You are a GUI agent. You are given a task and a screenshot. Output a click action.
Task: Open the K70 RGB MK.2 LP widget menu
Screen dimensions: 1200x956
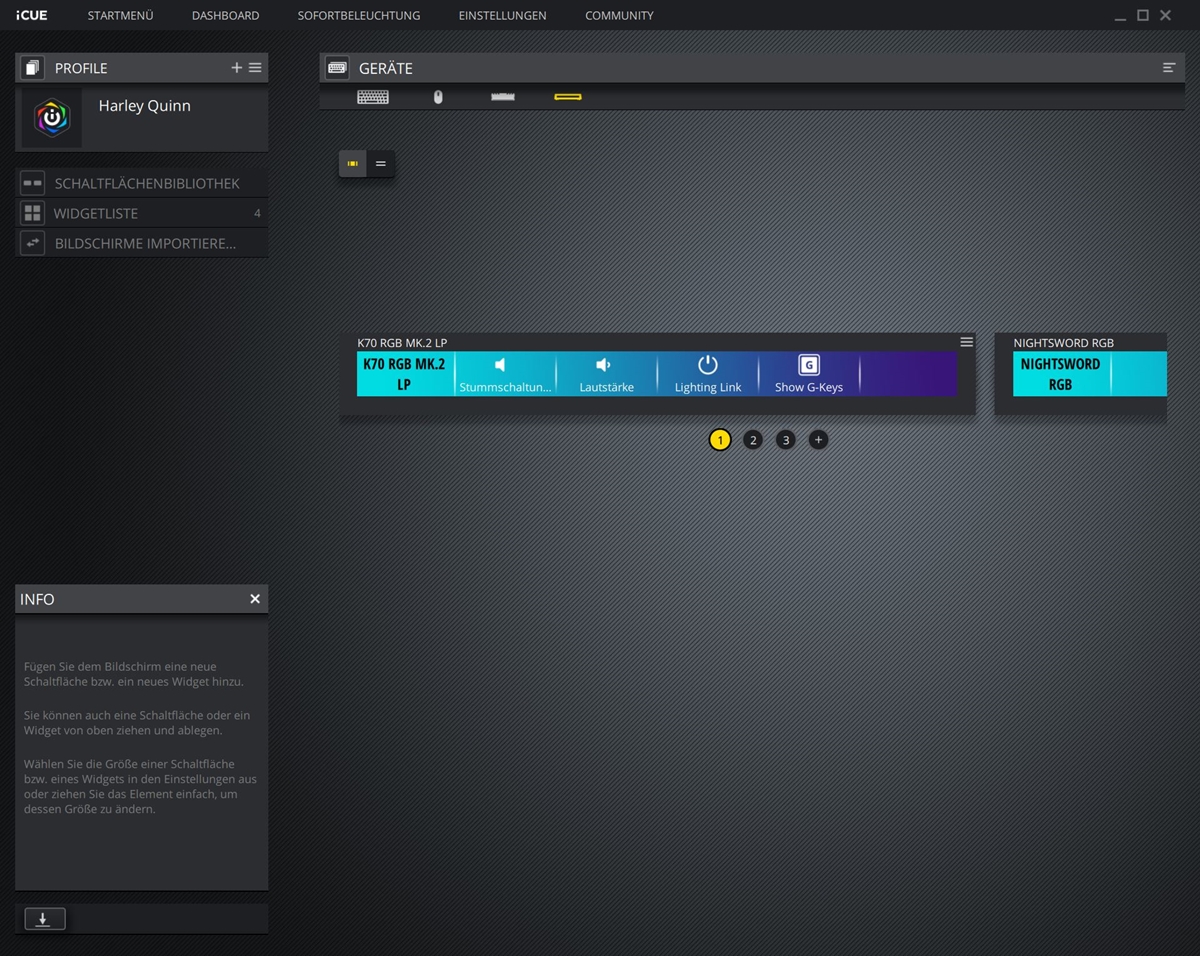966,342
